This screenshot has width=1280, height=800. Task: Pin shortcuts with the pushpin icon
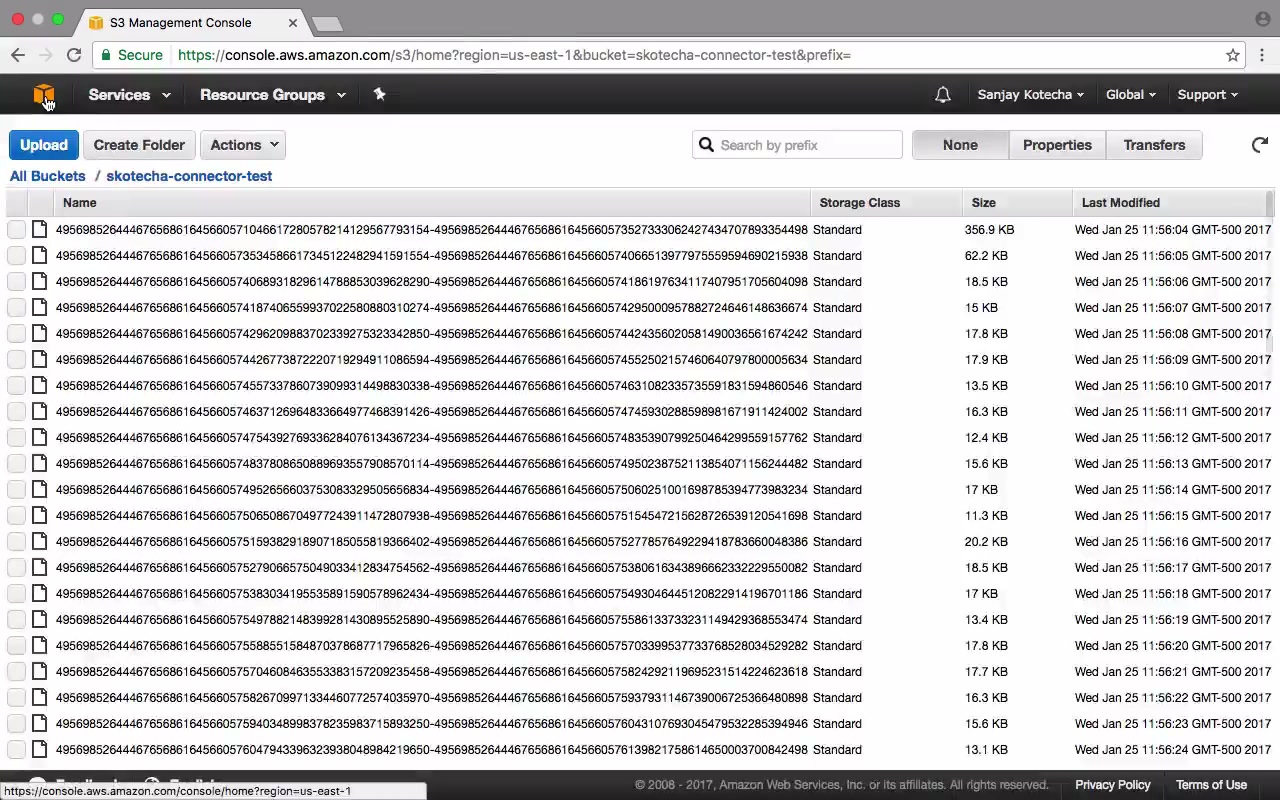(x=379, y=94)
